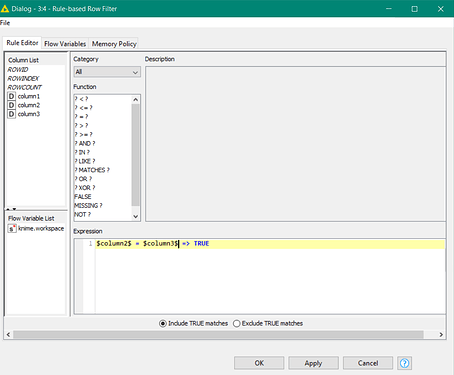Click the column2 double type icon
454x375 pixels.
(11, 105)
